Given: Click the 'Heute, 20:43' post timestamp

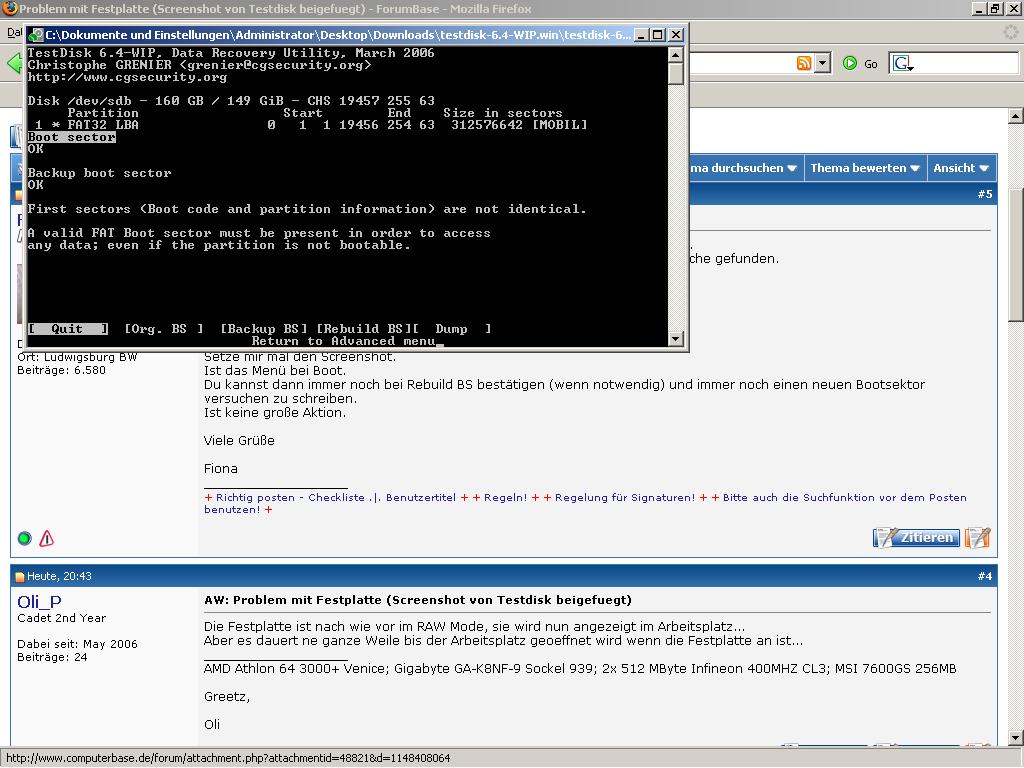Looking at the screenshot, I should point(59,577).
